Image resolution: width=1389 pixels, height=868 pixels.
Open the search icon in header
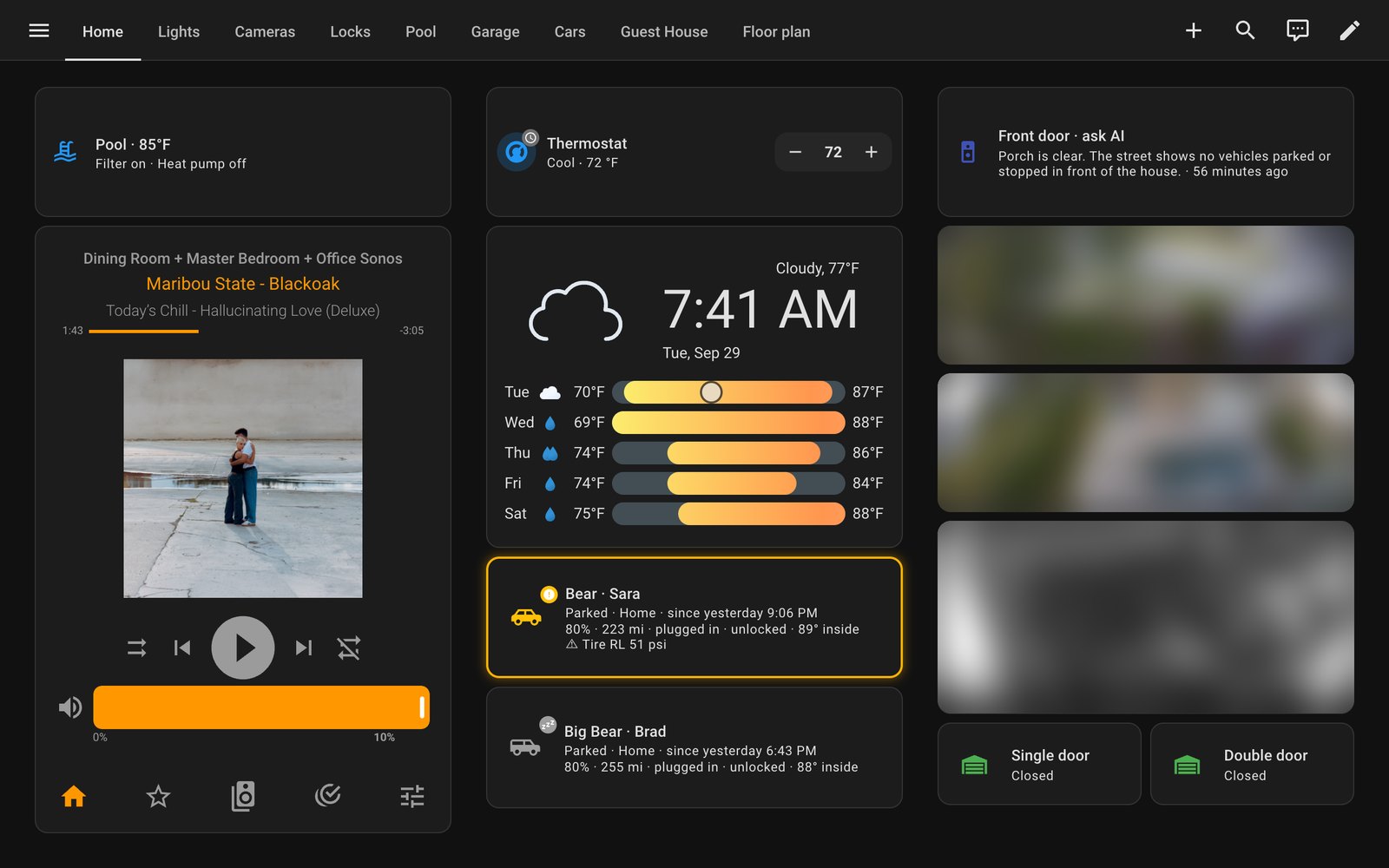click(x=1245, y=31)
